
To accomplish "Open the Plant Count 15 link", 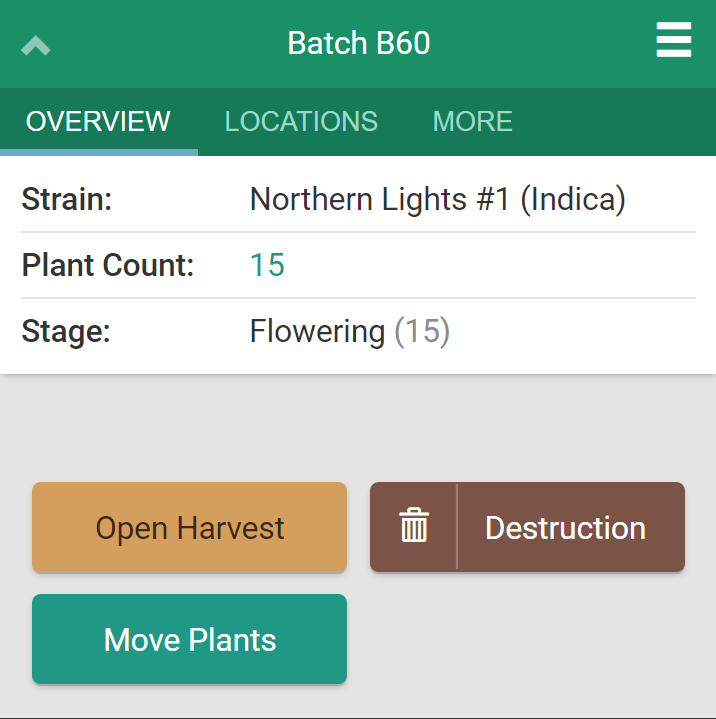I will [267, 265].
